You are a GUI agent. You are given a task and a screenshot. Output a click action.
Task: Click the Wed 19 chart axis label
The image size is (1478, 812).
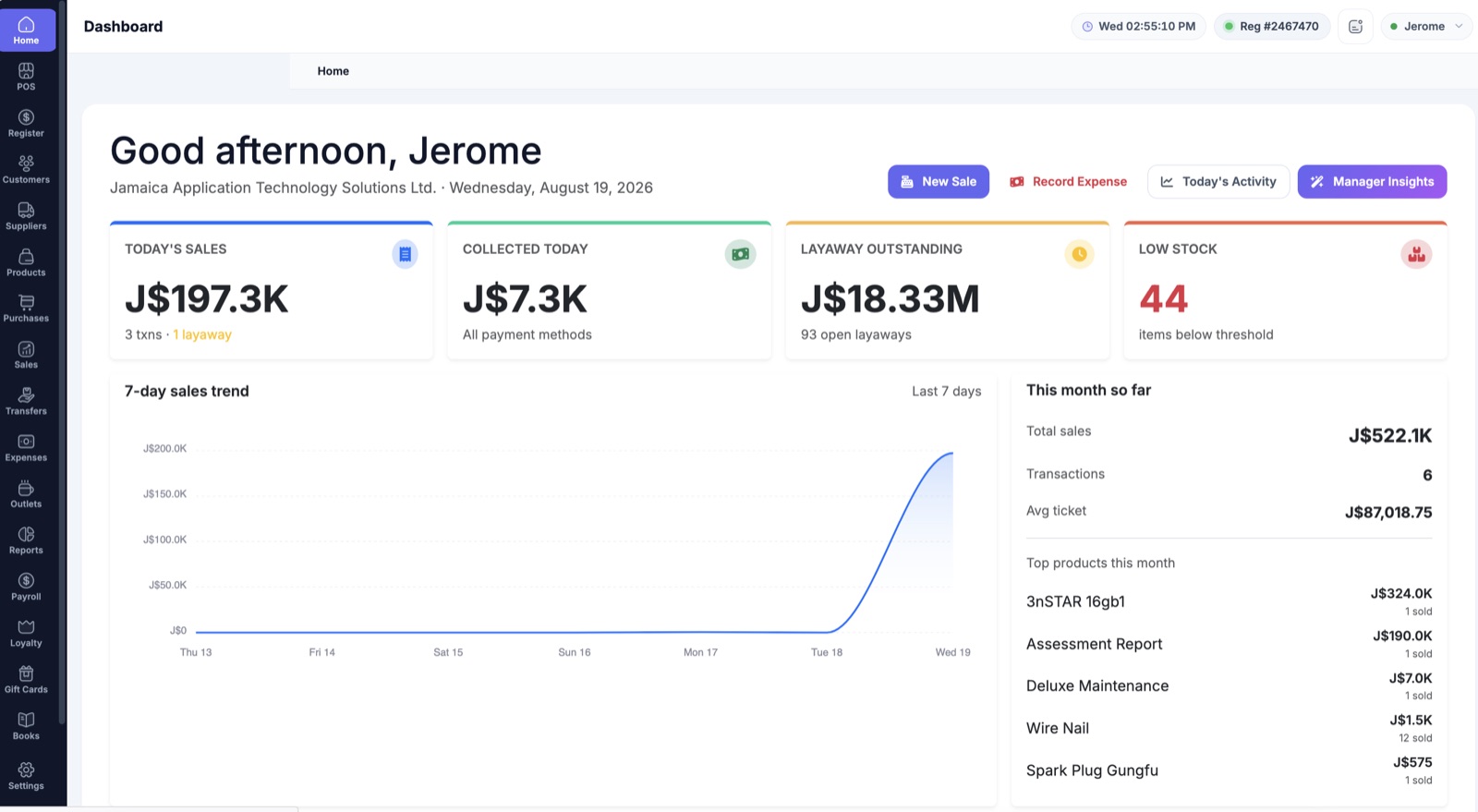(953, 652)
